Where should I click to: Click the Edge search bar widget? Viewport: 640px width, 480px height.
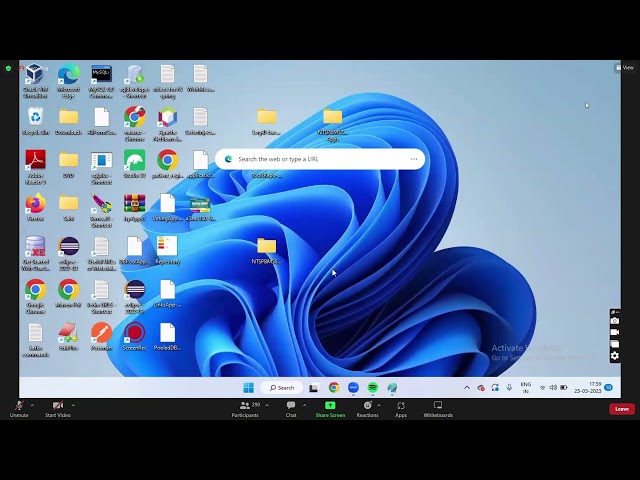click(320, 159)
